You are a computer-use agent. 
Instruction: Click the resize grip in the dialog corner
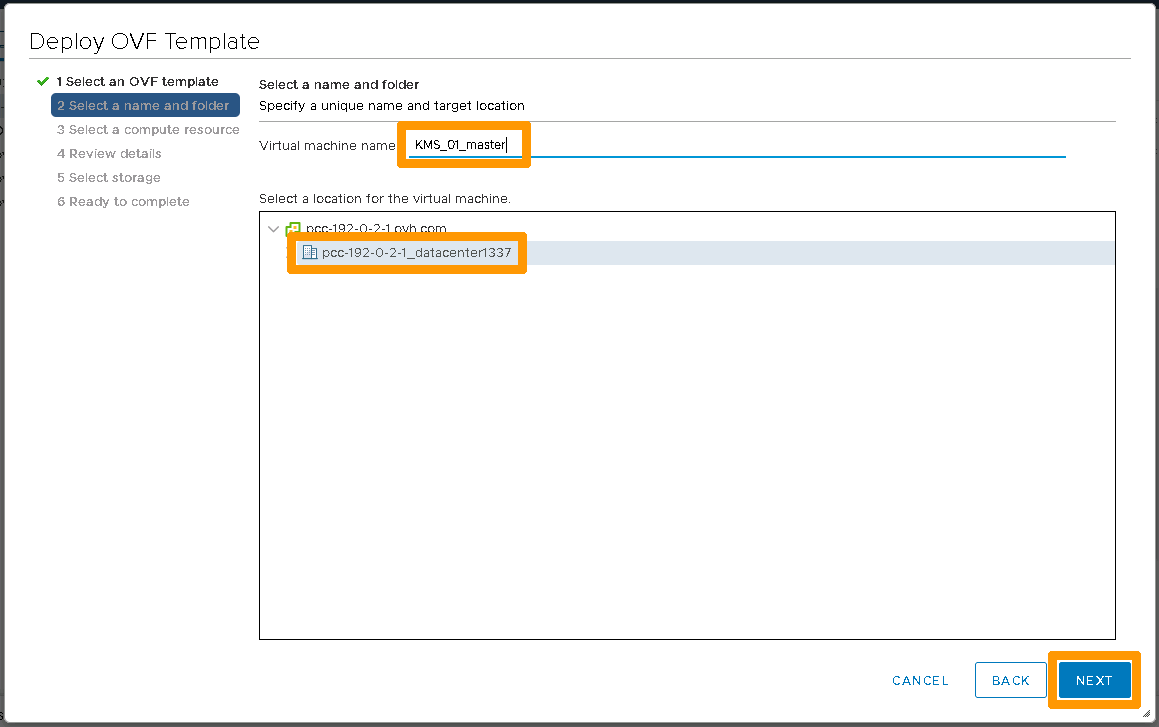point(1146,714)
